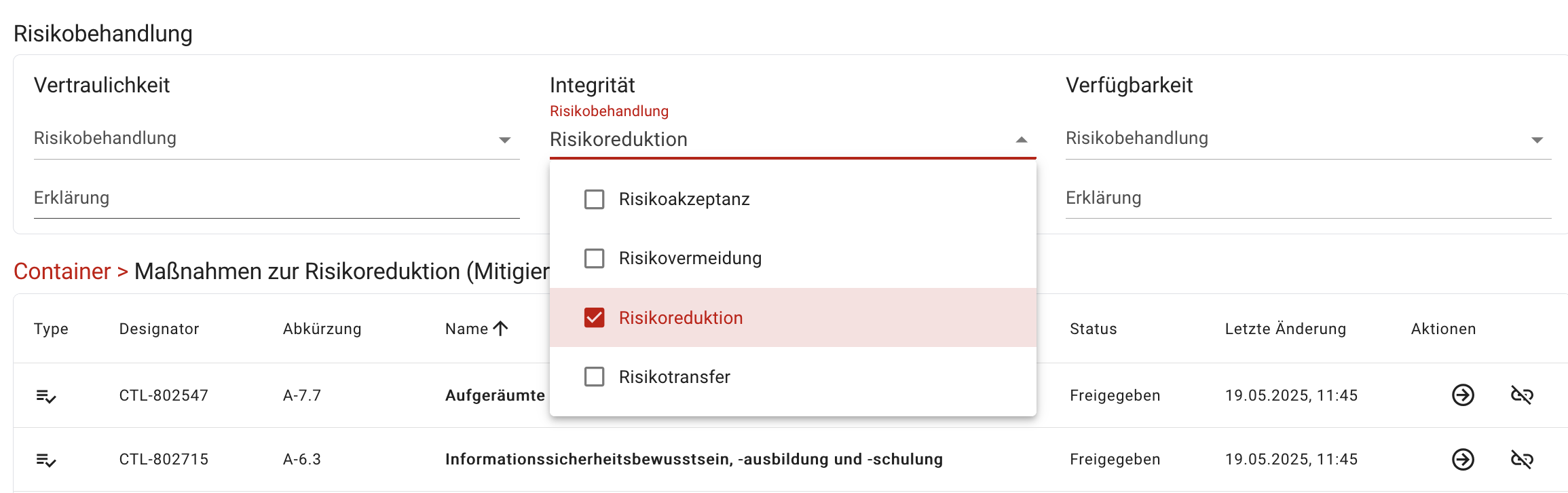This screenshot has width=1568, height=493.
Task: Click the ascending sort indicator on Name column
Action: click(500, 328)
